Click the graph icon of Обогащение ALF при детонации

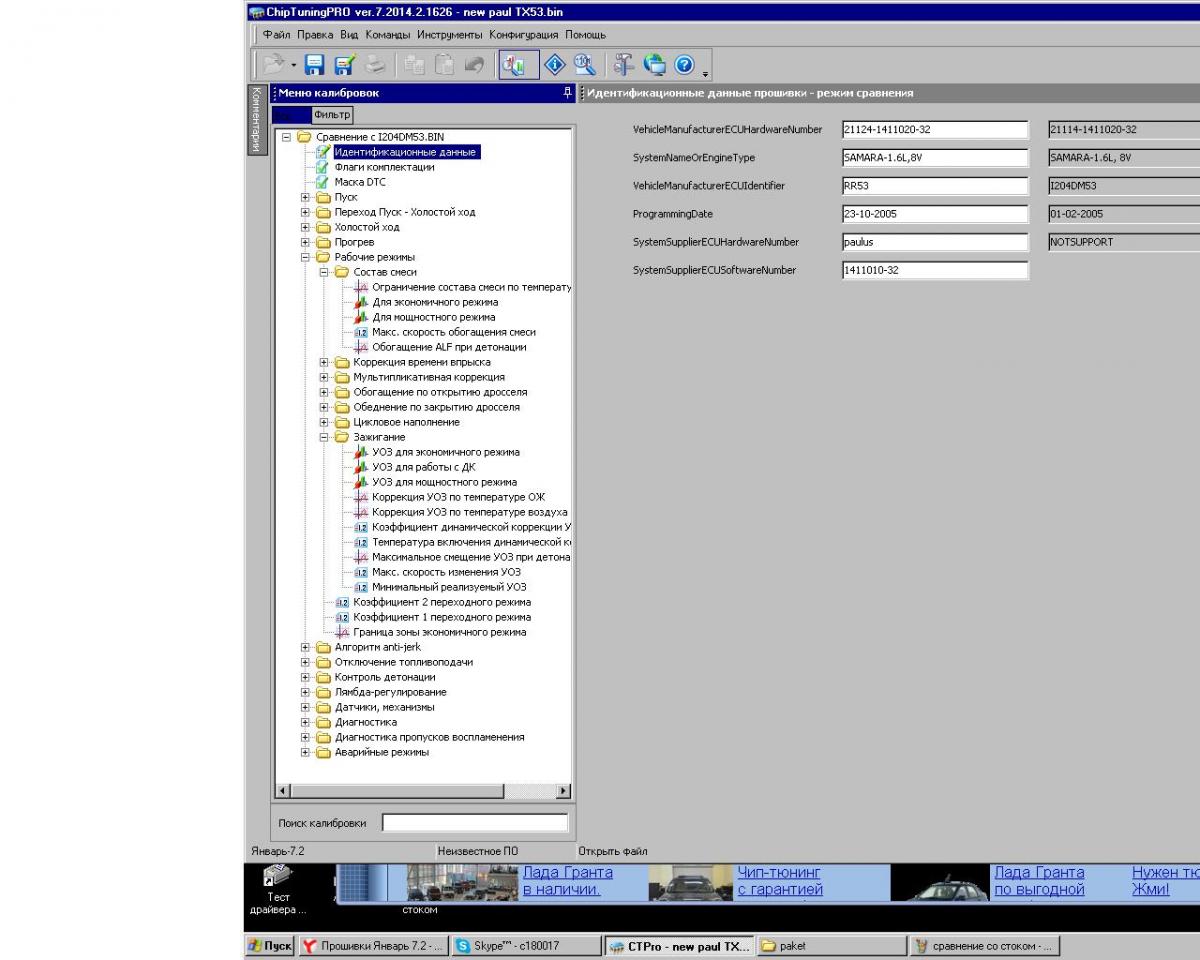[x=362, y=347]
